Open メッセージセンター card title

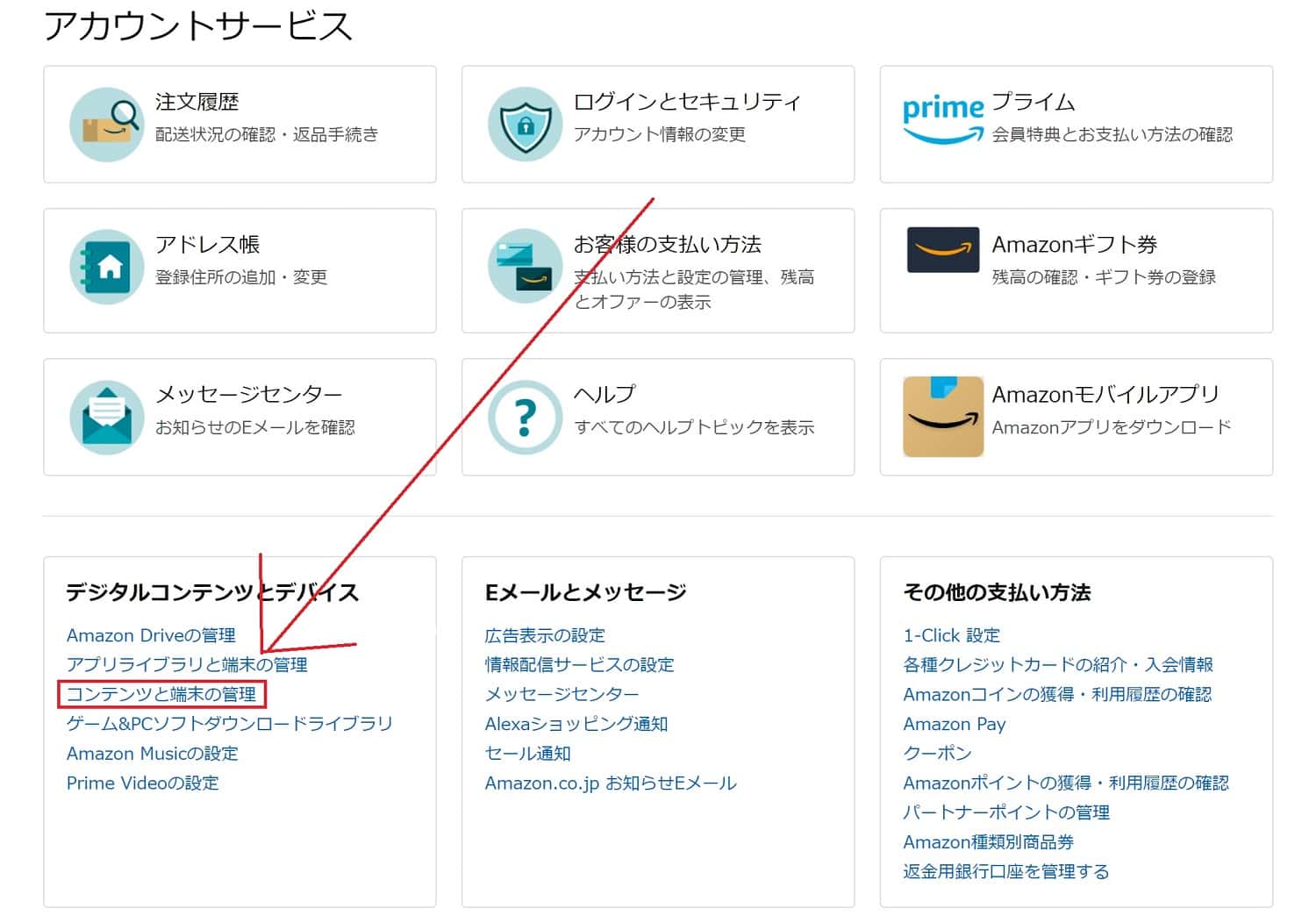point(249,395)
